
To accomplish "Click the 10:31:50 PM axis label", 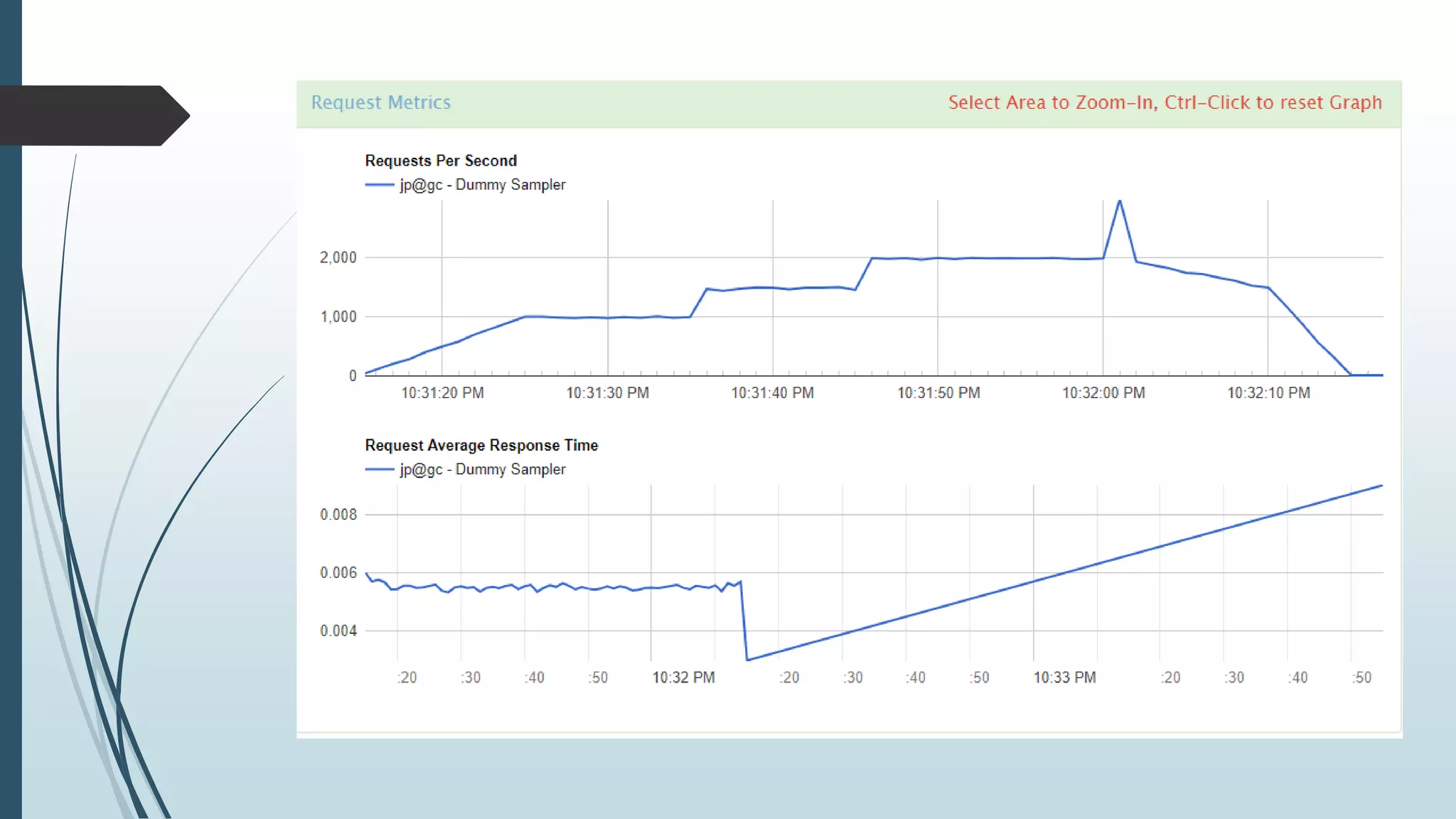I will coord(938,392).
